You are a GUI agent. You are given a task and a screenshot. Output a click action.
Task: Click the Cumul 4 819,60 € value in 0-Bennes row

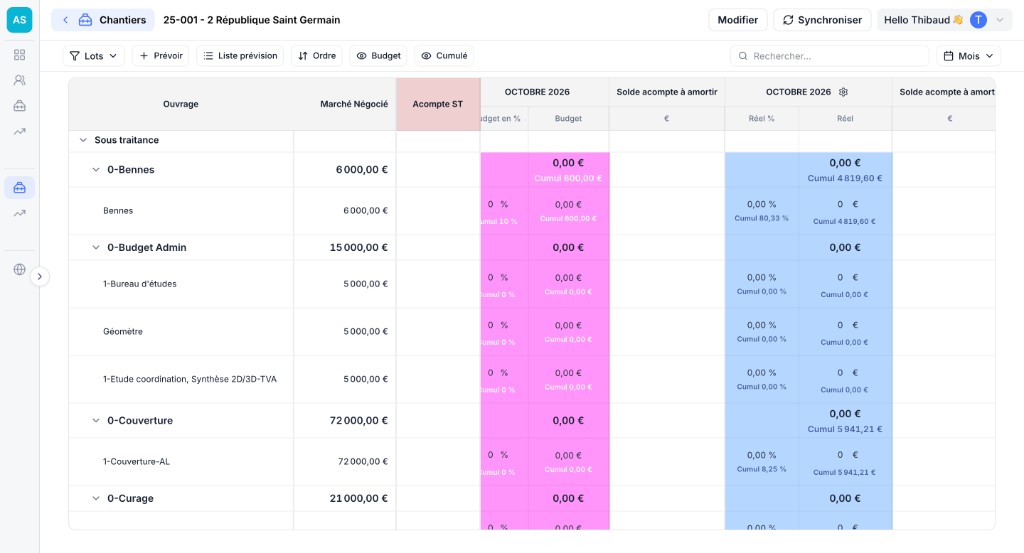pos(844,178)
